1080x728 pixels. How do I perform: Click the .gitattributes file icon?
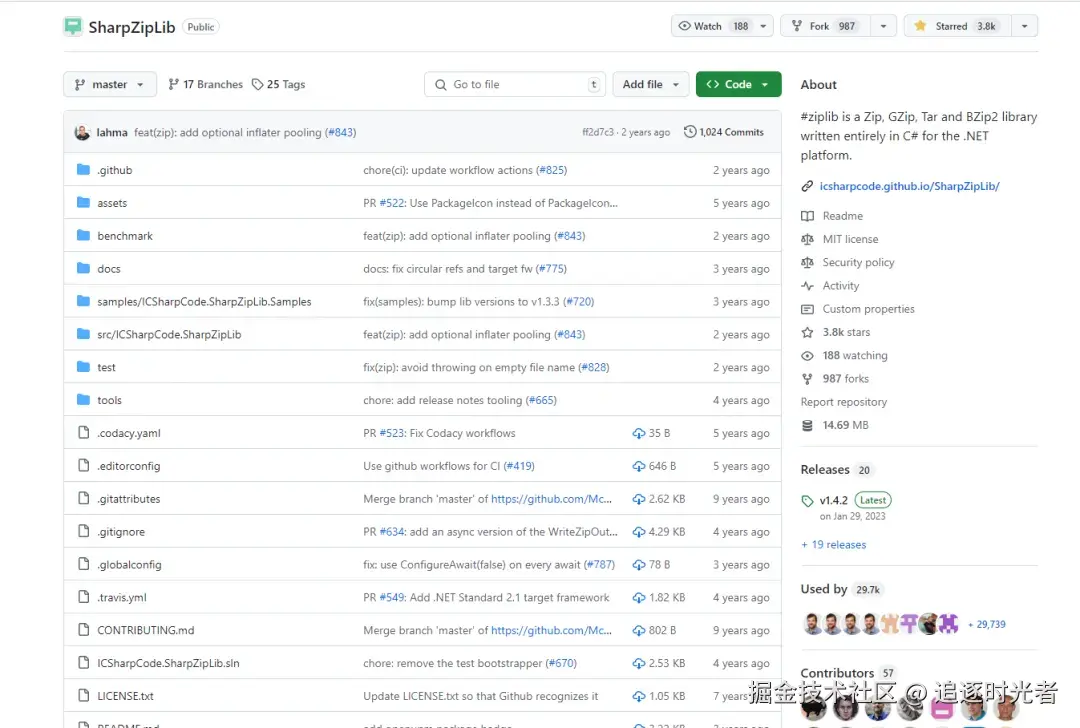pyautogui.click(x=83, y=499)
